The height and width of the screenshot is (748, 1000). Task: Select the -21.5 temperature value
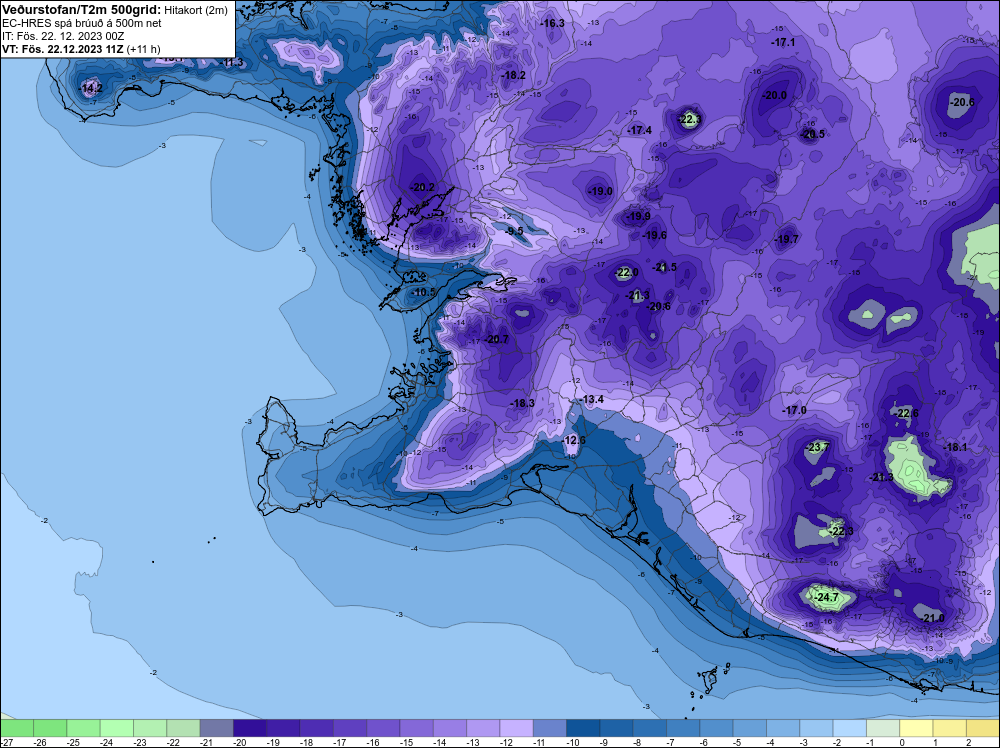665,267
